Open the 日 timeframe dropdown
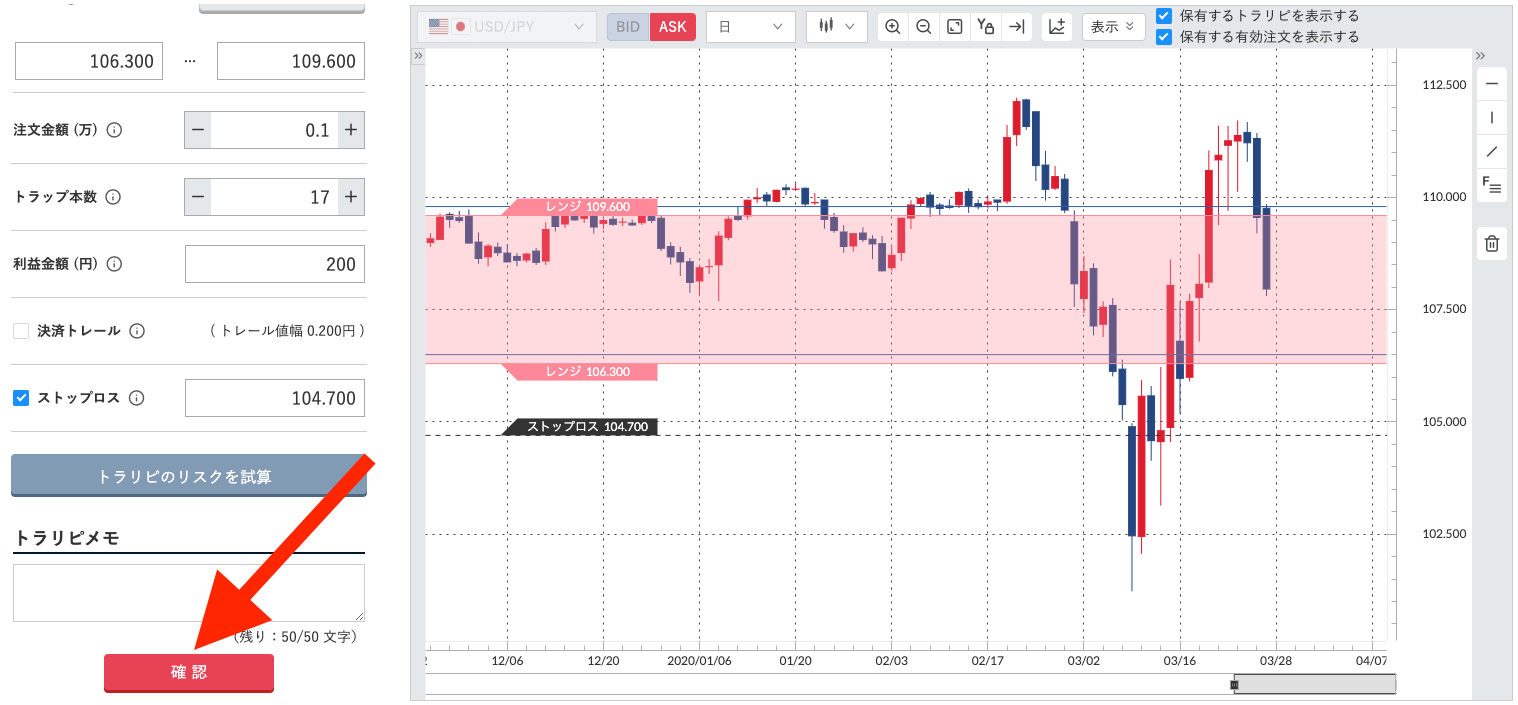 751,27
